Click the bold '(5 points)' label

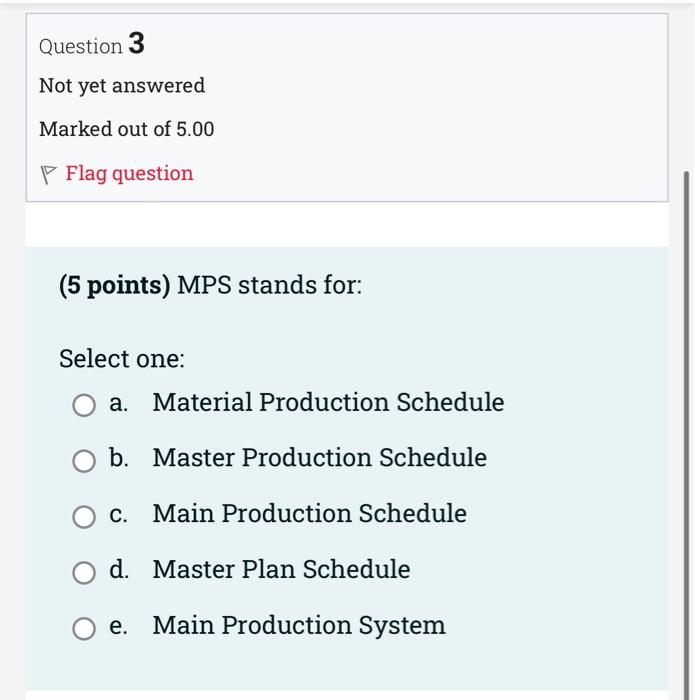114,286
